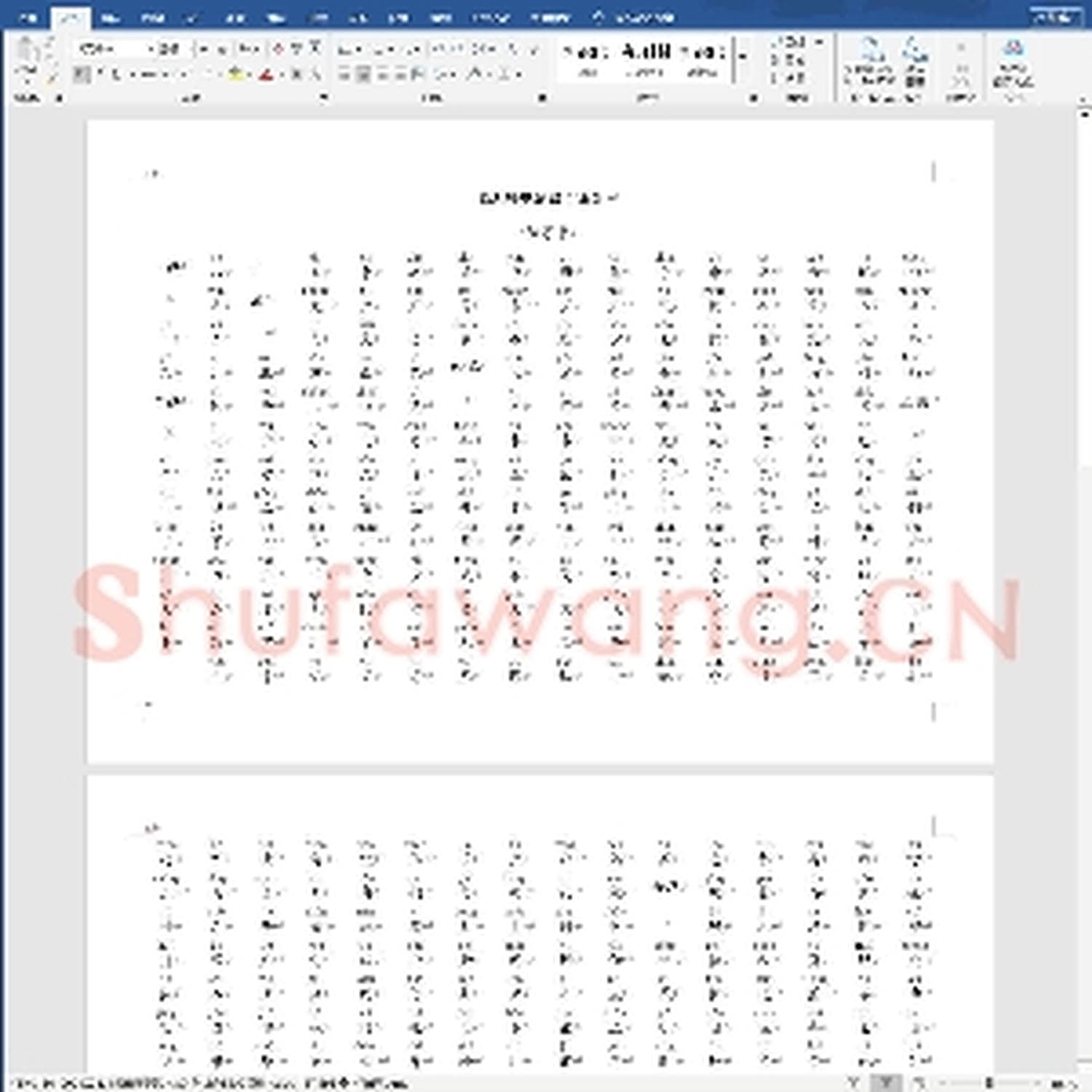Click the scroll up arrow

[1085, 114]
